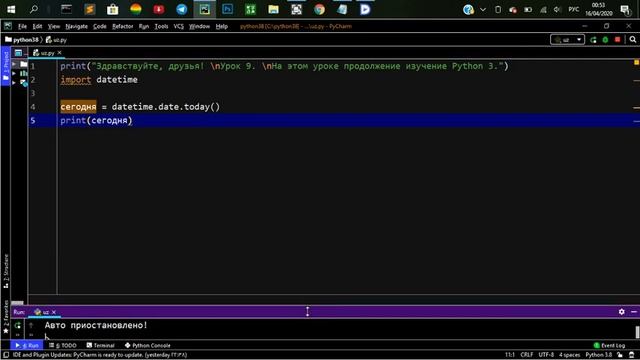Open the View menu

tap(53, 26)
